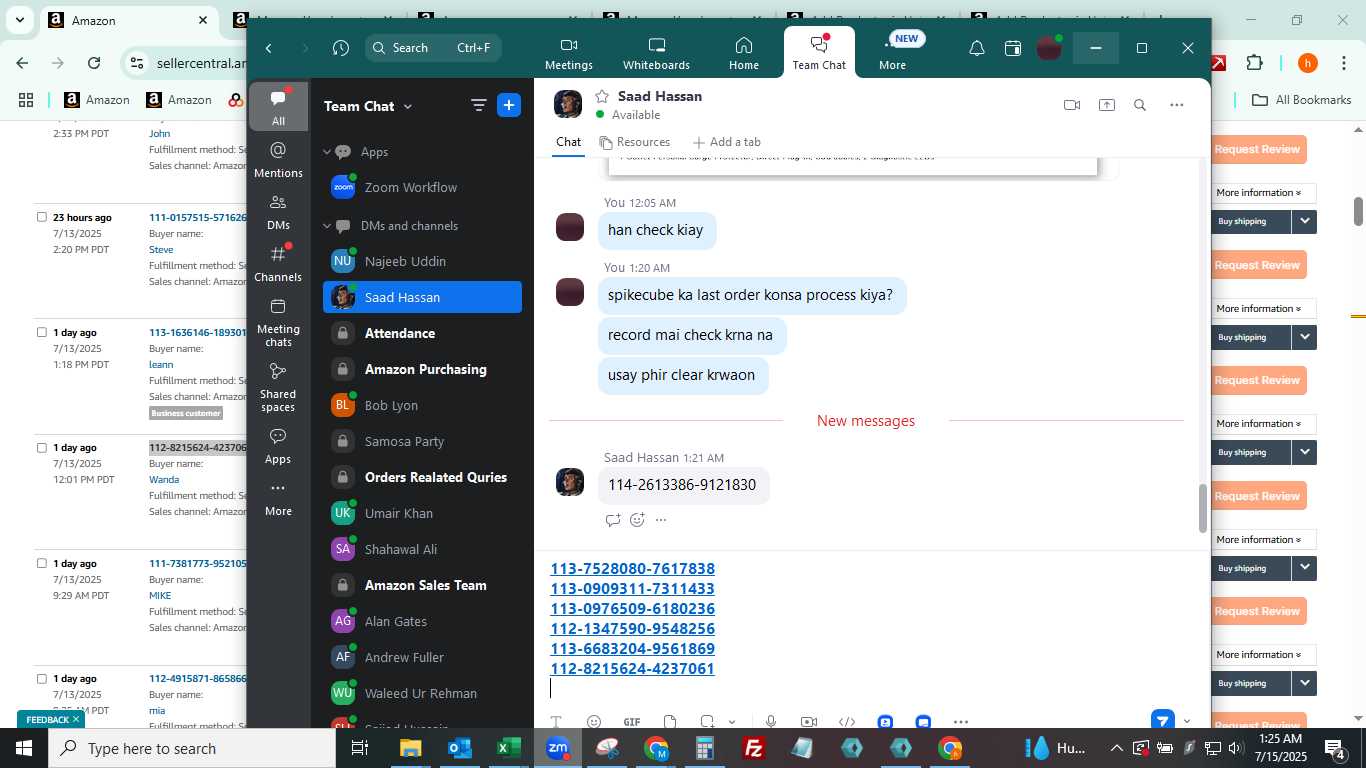Open Bob Lyon chat

click(422, 405)
